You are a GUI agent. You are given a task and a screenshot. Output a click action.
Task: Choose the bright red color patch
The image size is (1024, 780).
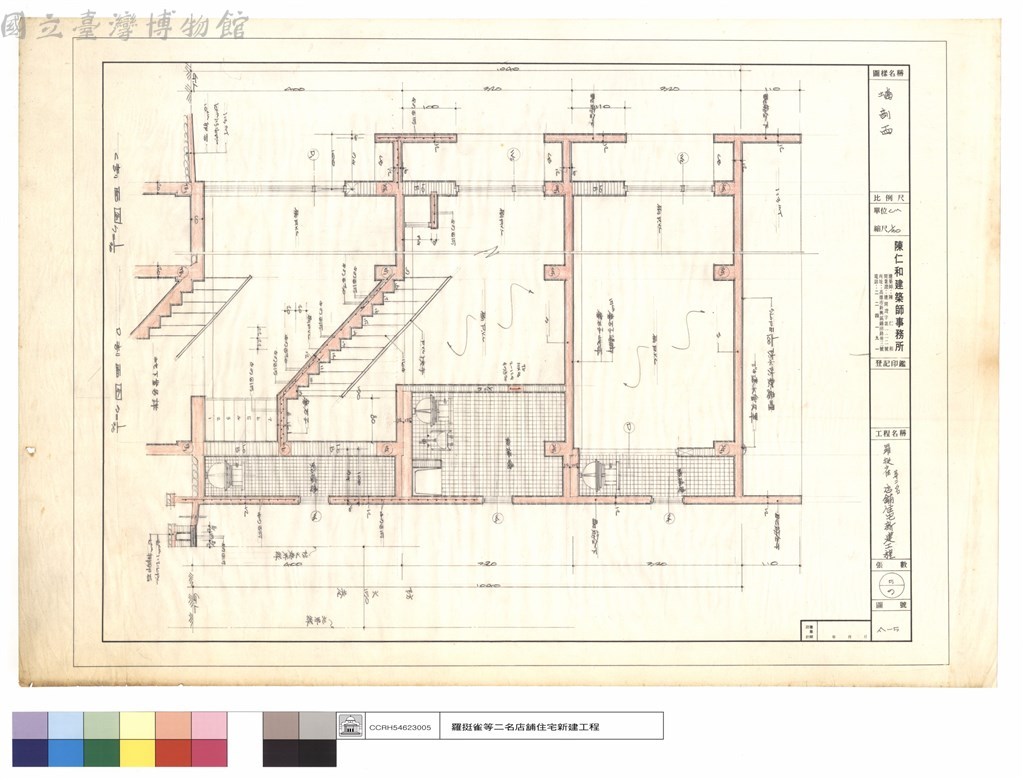click(x=173, y=753)
